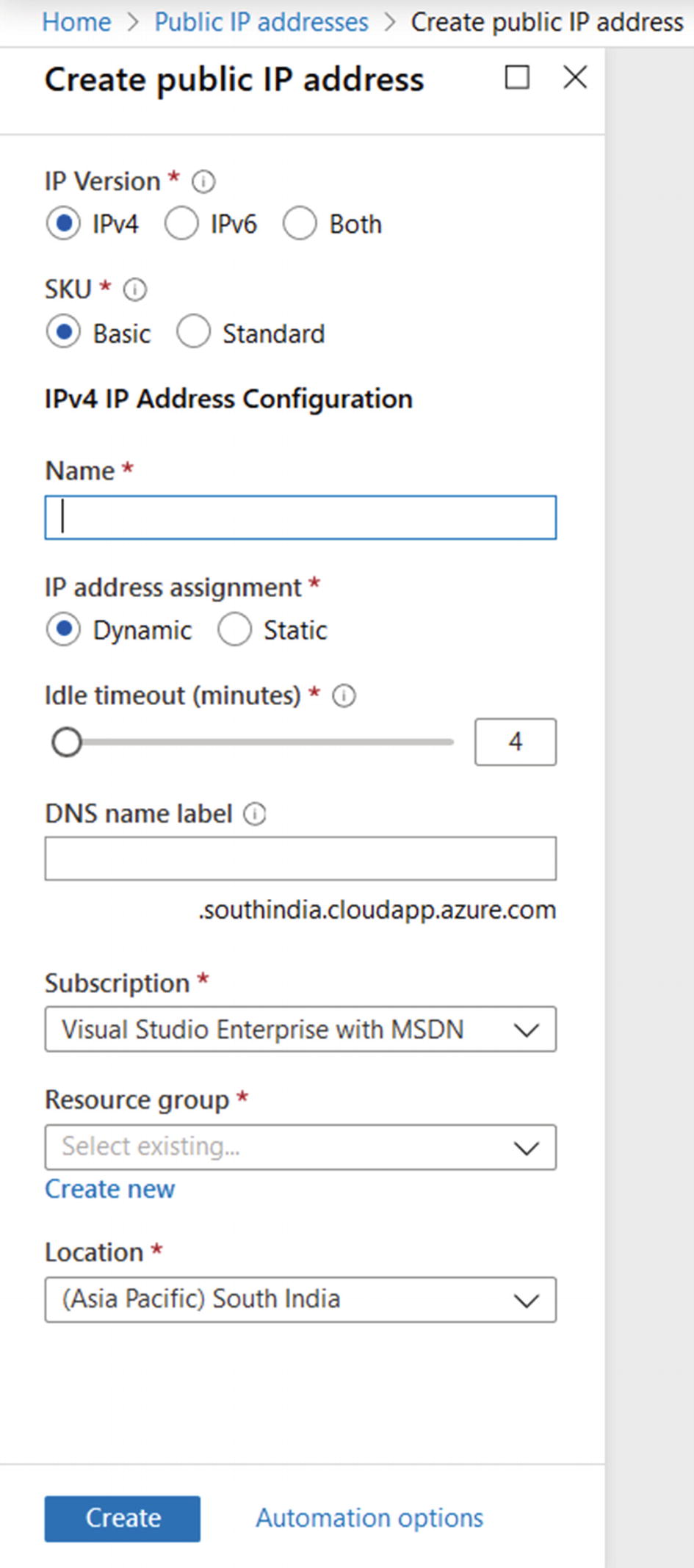Select the IPv6 radio button

pyautogui.click(x=181, y=224)
